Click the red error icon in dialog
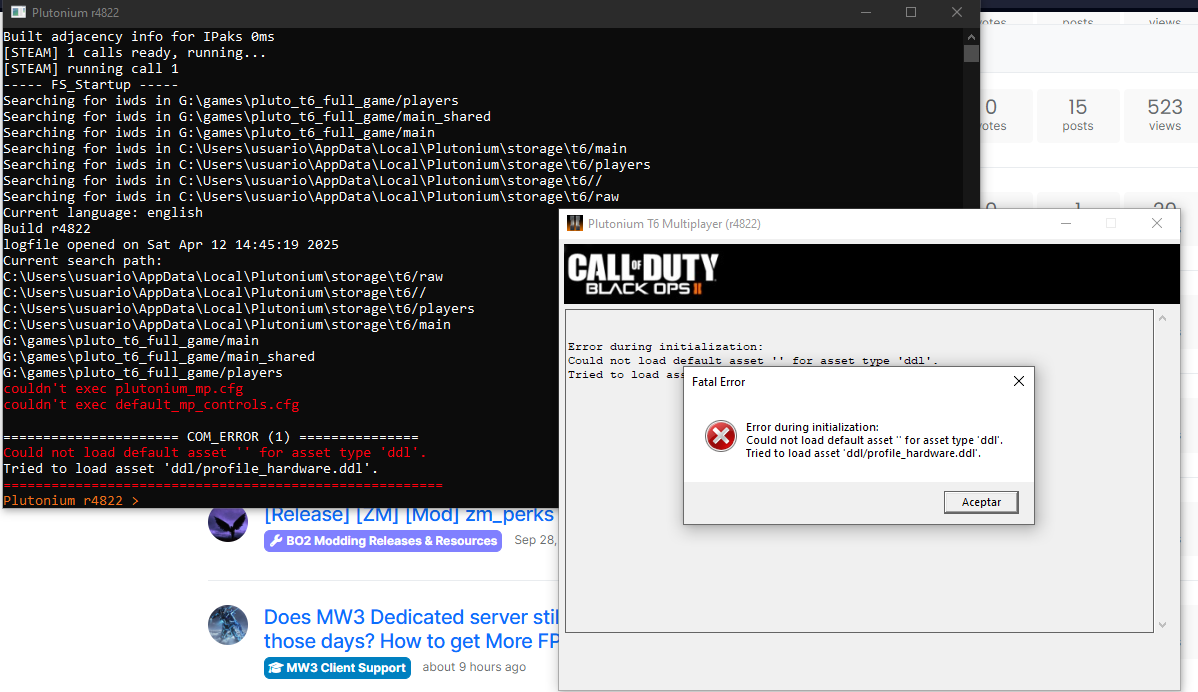This screenshot has height=692, width=1198. (720, 437)
